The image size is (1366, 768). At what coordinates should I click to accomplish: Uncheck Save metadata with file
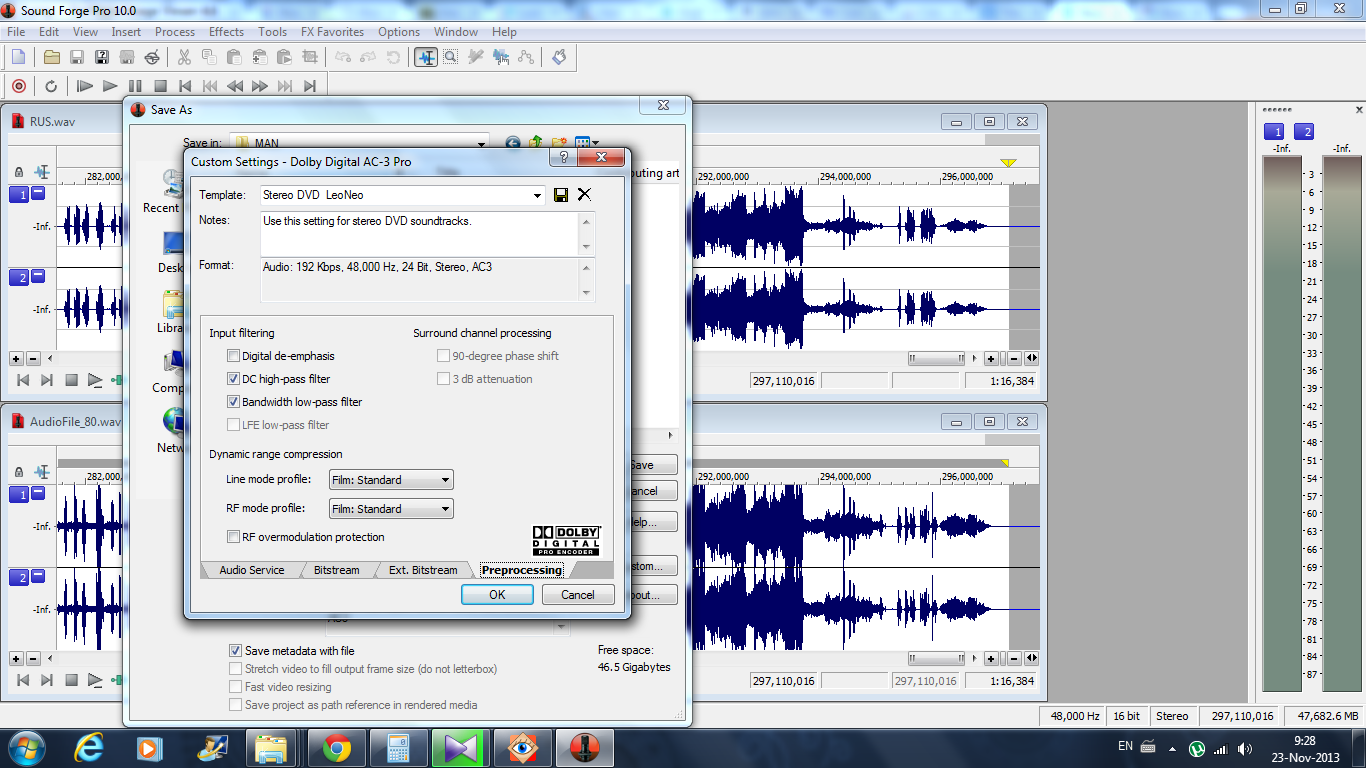point(236,651)
